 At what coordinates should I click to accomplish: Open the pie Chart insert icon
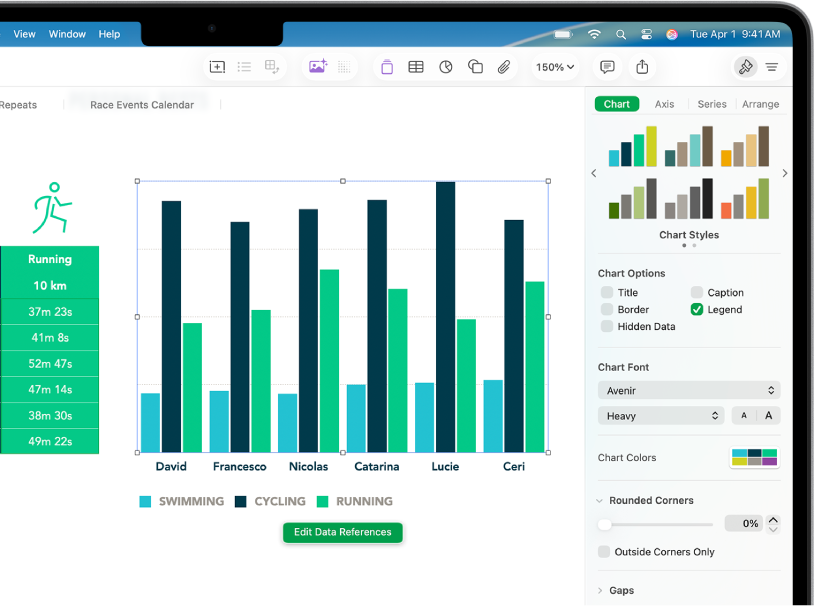point(446,66)
